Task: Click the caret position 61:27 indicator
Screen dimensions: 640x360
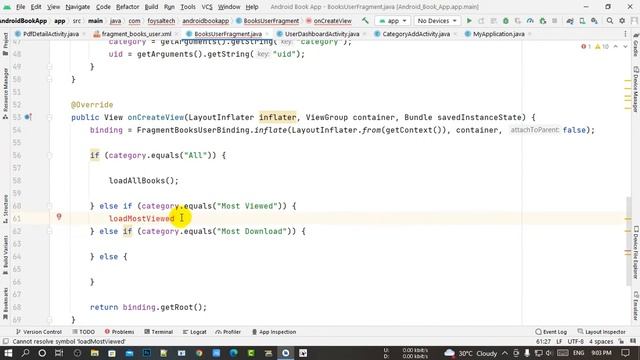Action: (x=543, y=342)
